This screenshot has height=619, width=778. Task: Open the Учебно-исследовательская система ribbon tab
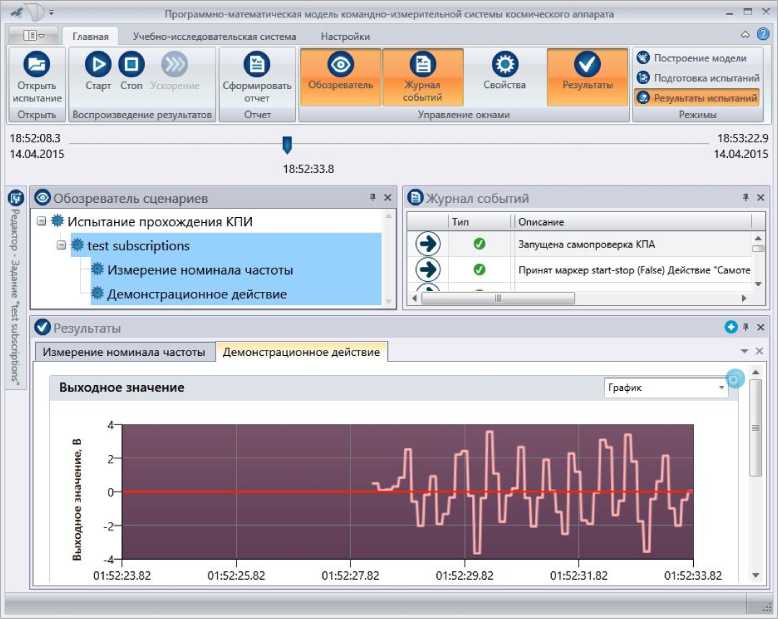point(215,36)
